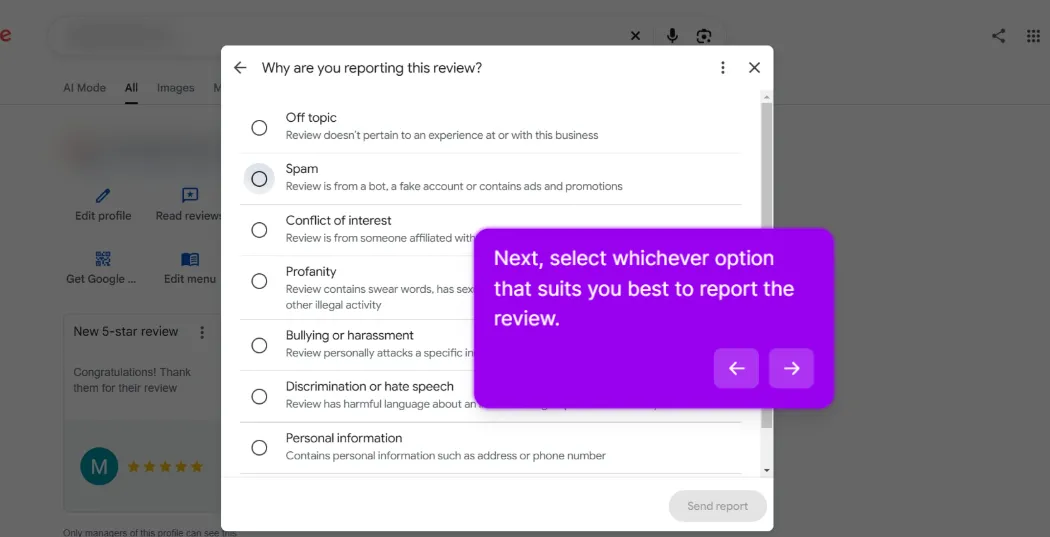Click the dialog scrollbar up arrow
The image size is (1050, 537).
pyautogui.click(x=767, y=97)
